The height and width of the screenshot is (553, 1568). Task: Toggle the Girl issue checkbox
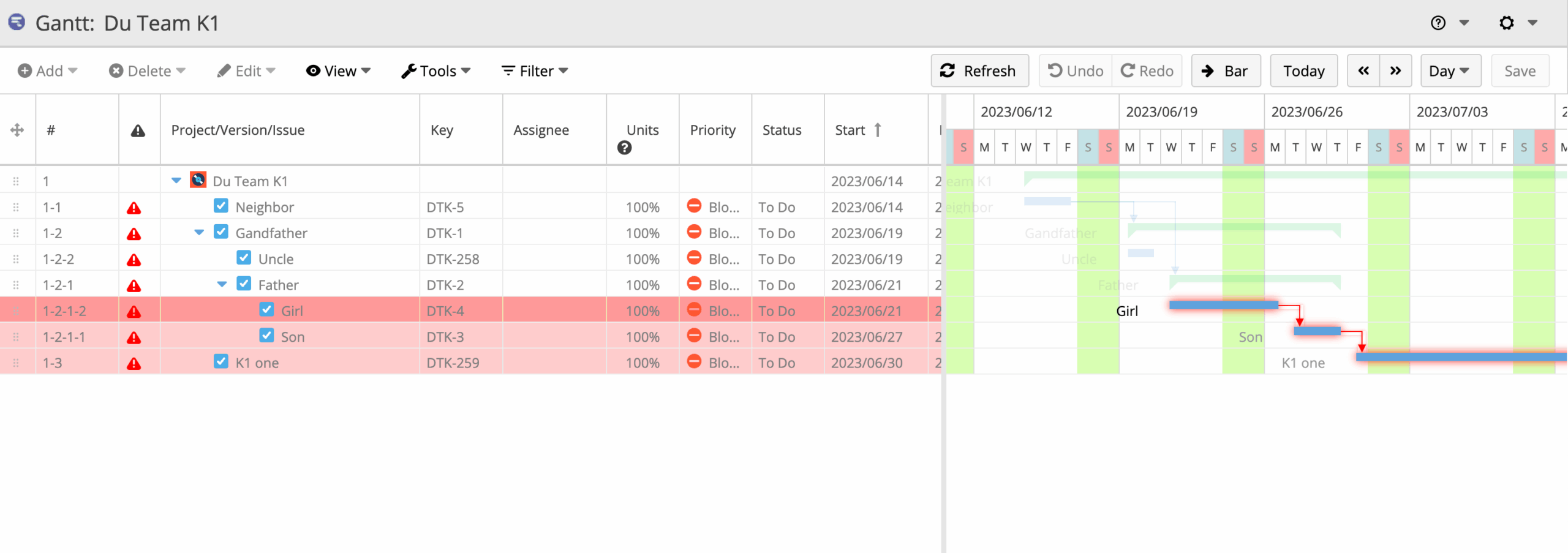tap(266, 309)
